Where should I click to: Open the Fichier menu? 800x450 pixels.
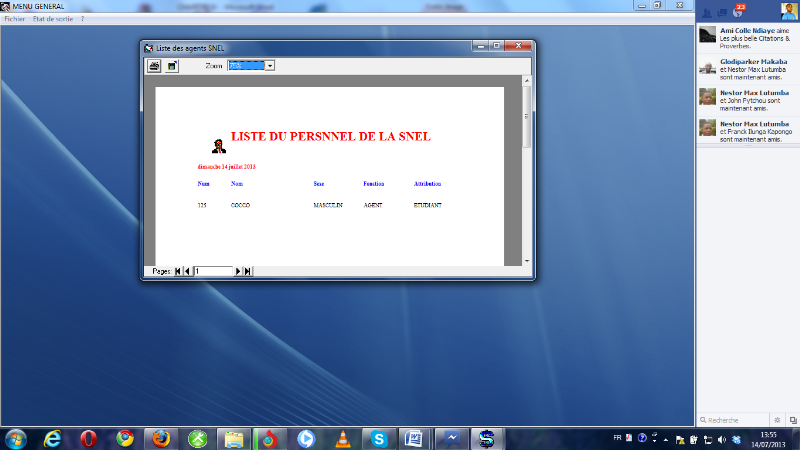pyautogui.click(x=15, y=19)
